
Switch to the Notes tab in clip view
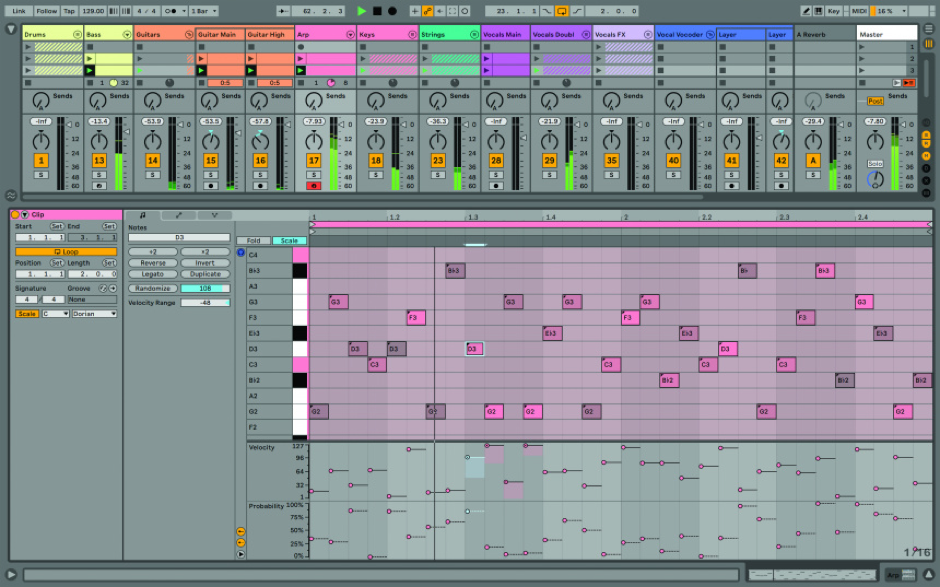pos(141,215)
